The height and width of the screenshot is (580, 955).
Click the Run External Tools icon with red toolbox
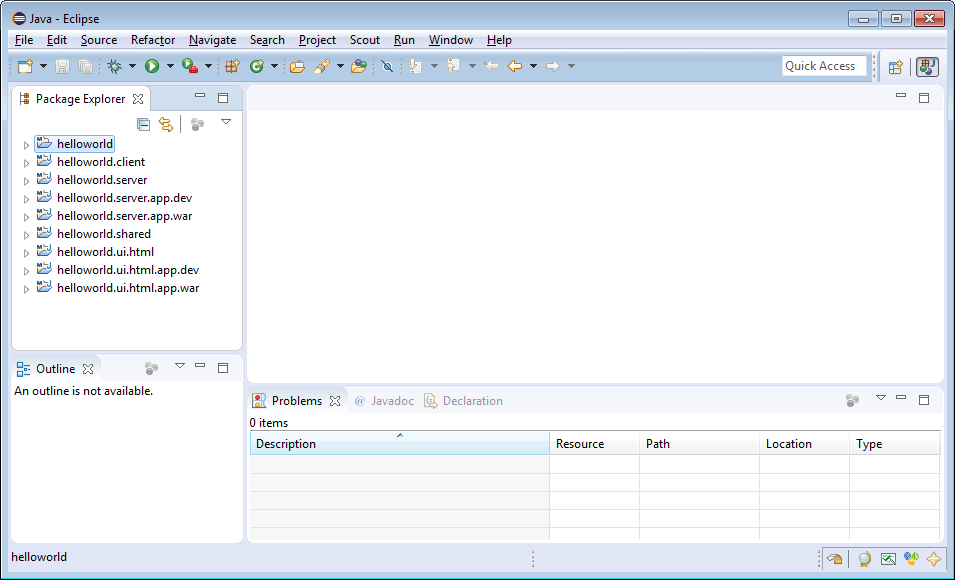190,66
